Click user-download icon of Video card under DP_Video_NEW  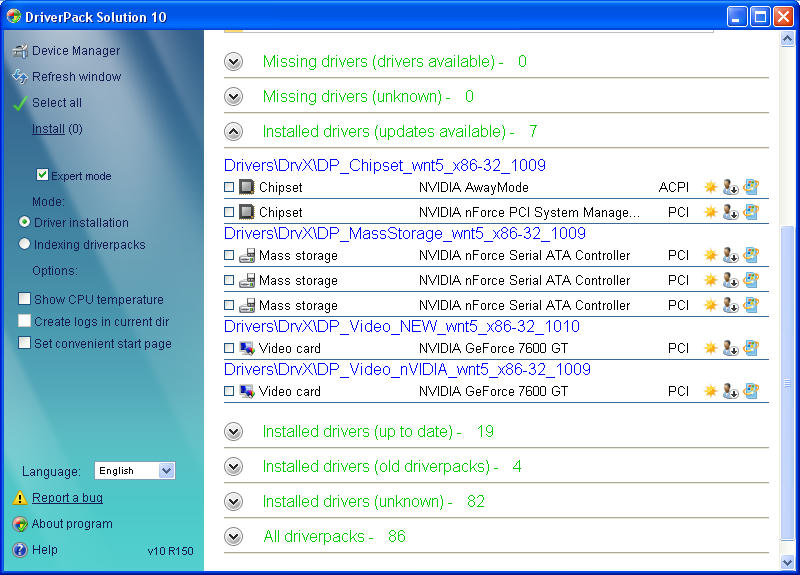pyautogui.click(x=731, y=348)
